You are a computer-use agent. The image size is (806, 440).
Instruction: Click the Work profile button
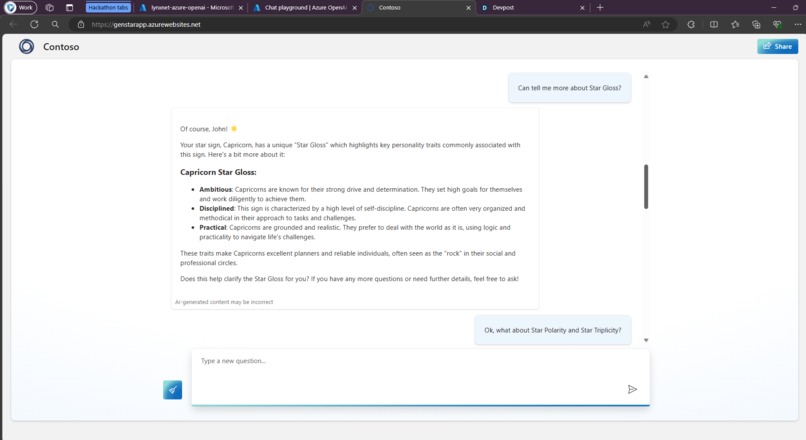pos(20,8)
